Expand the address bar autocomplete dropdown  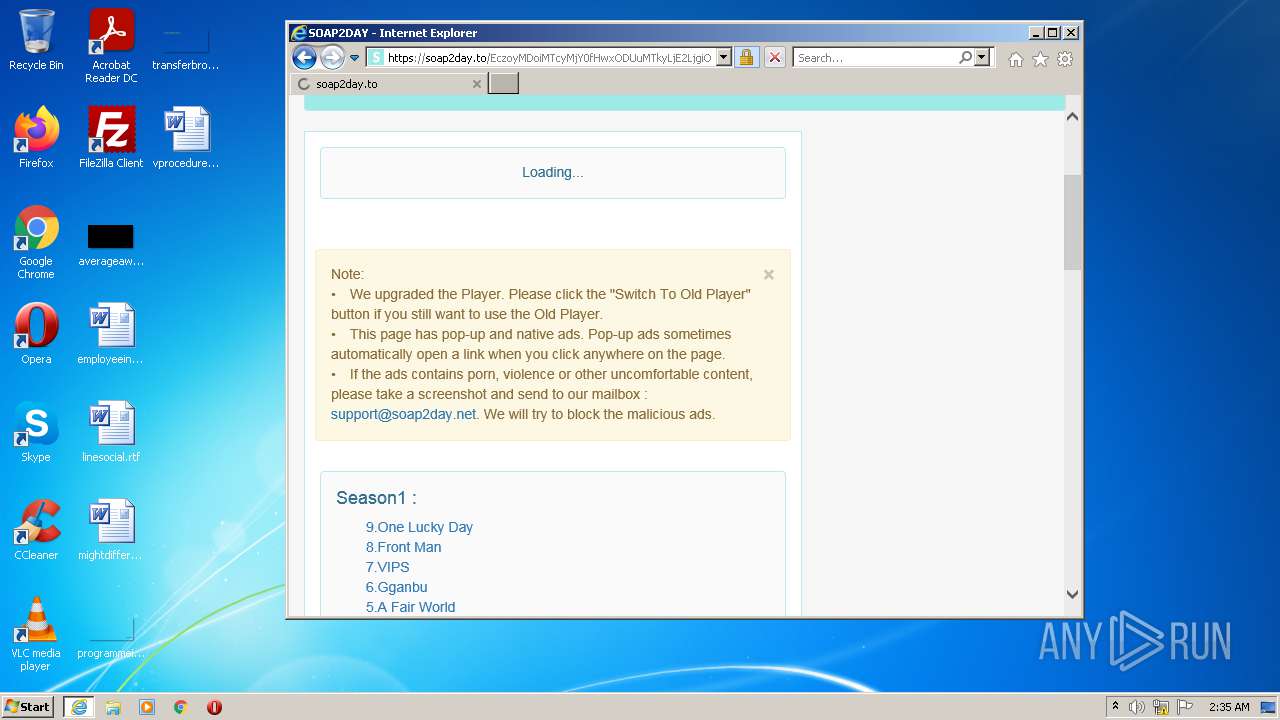click(x=724, y=57)
